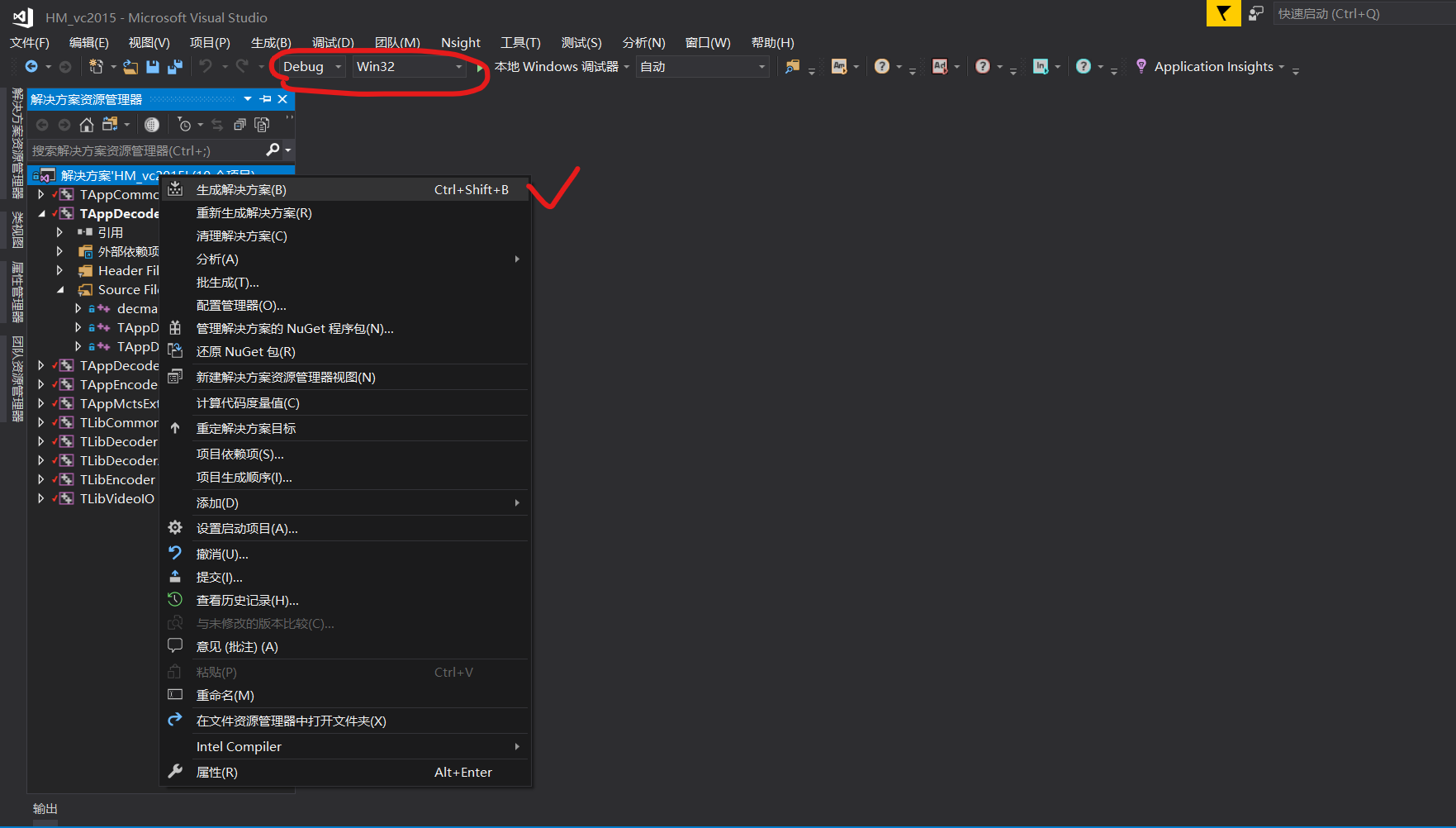1456x828 pixels.
Task: Click the Save icon in the toolbar
Action: point(153,67)
